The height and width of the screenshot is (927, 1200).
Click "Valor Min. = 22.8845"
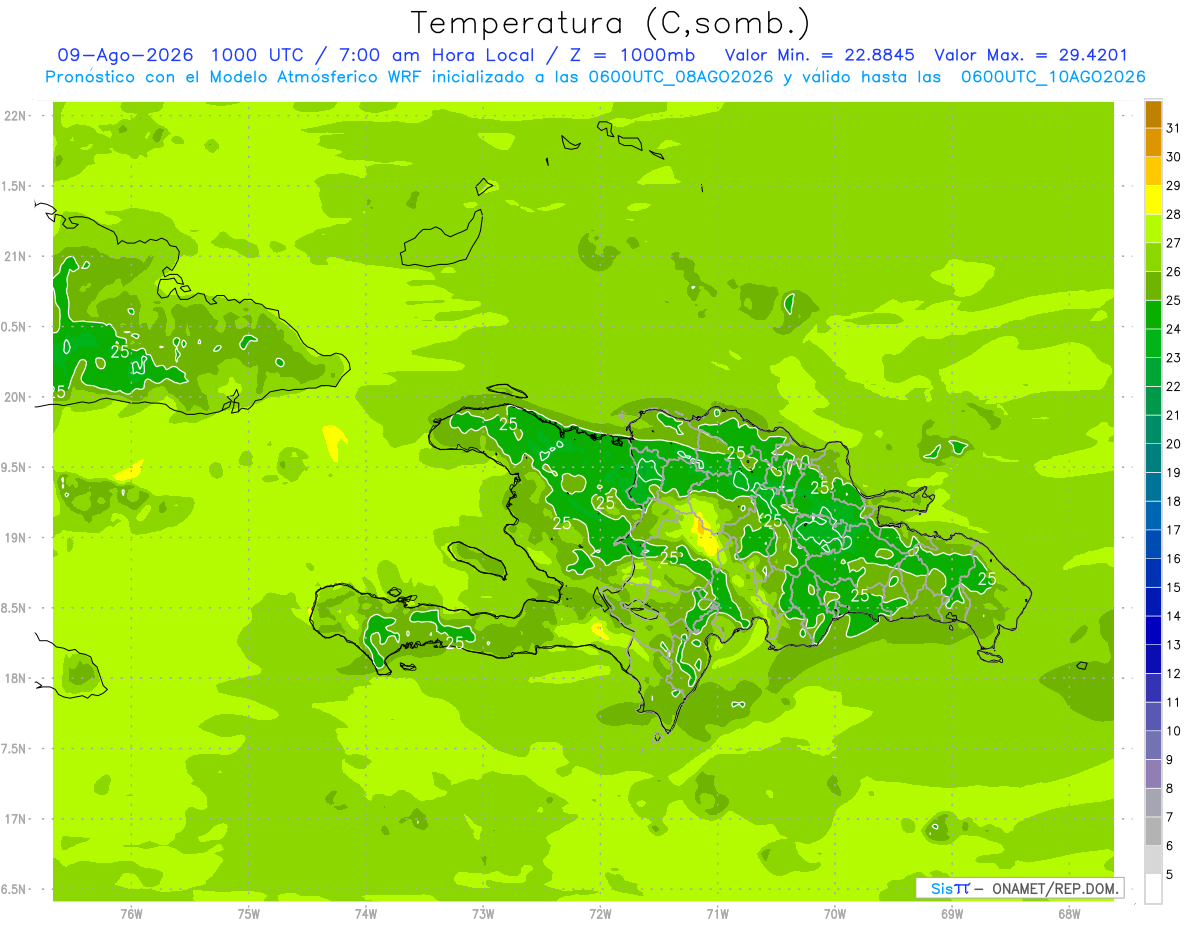pyautogui.click(x=820, y=55)
